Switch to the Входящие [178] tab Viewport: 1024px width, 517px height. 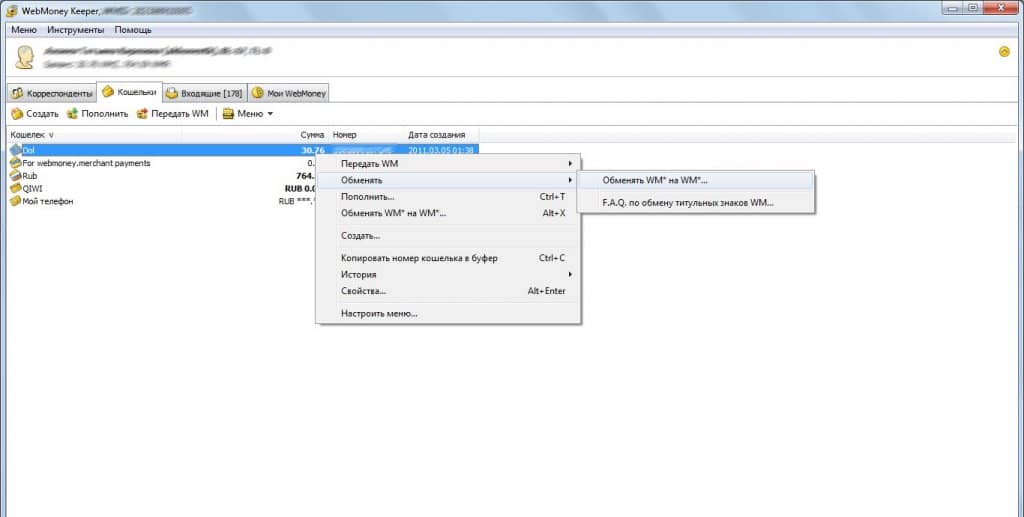[204, 93]
